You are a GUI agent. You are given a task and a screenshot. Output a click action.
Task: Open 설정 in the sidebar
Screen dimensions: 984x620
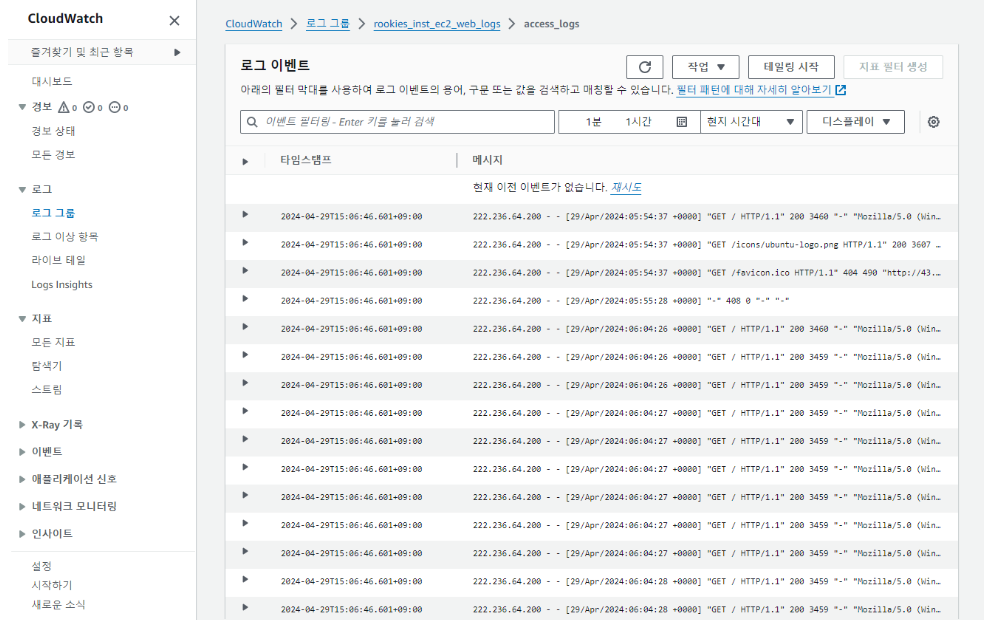[x=41, y=566]
